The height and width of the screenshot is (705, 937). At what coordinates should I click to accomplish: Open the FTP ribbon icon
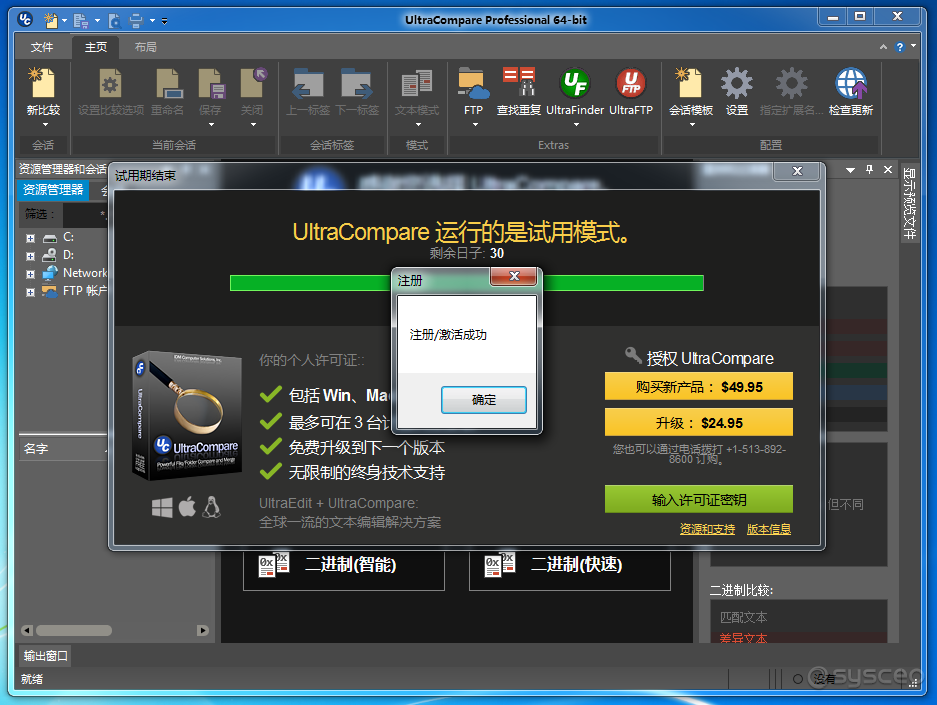pos(473,83)
